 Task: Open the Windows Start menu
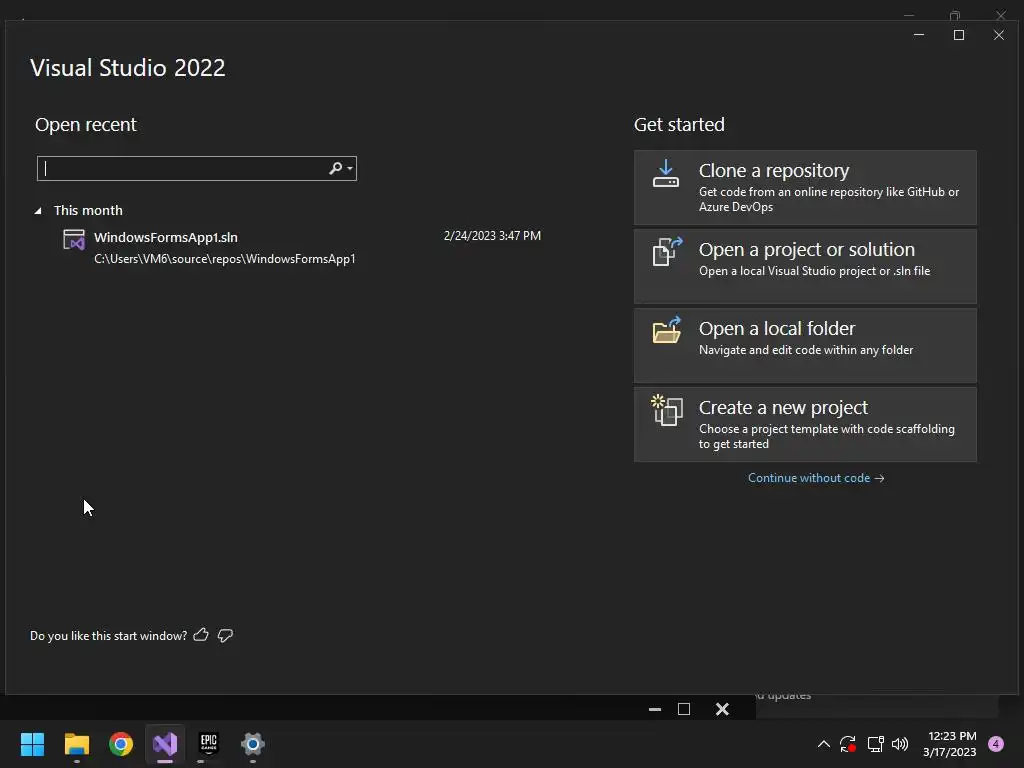pos(32,744)
